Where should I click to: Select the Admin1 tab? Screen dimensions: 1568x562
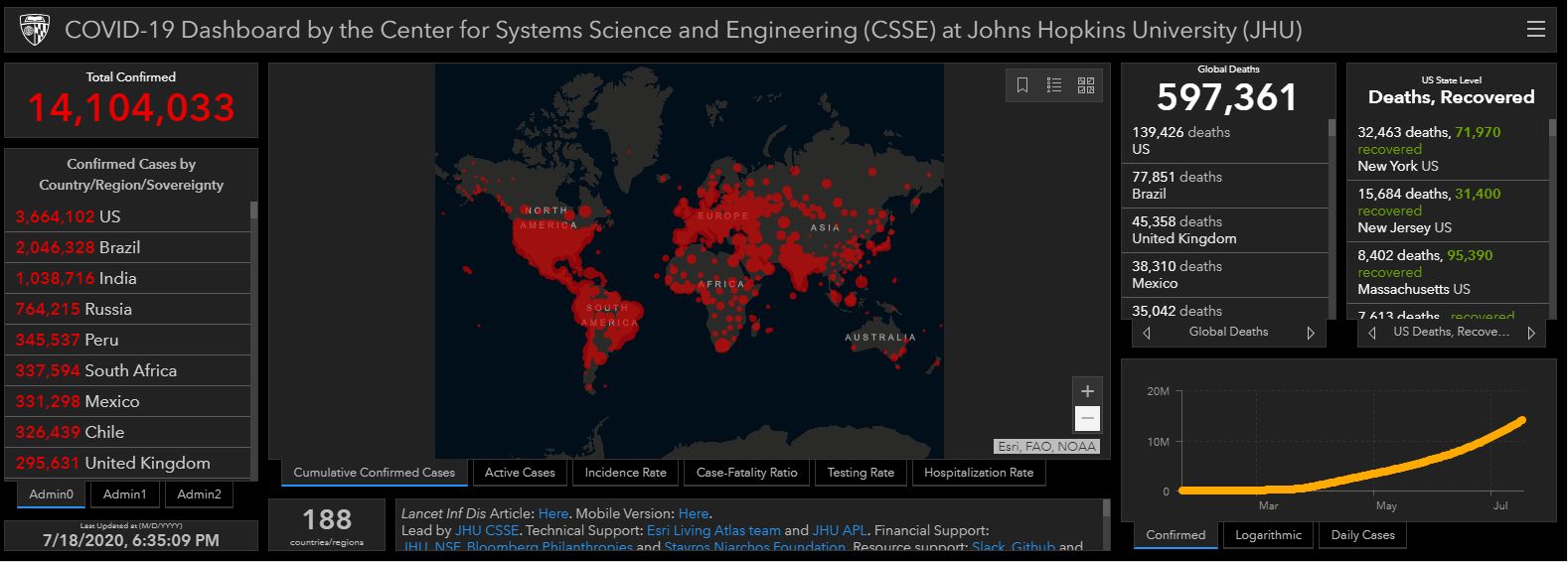click(125, 493)
